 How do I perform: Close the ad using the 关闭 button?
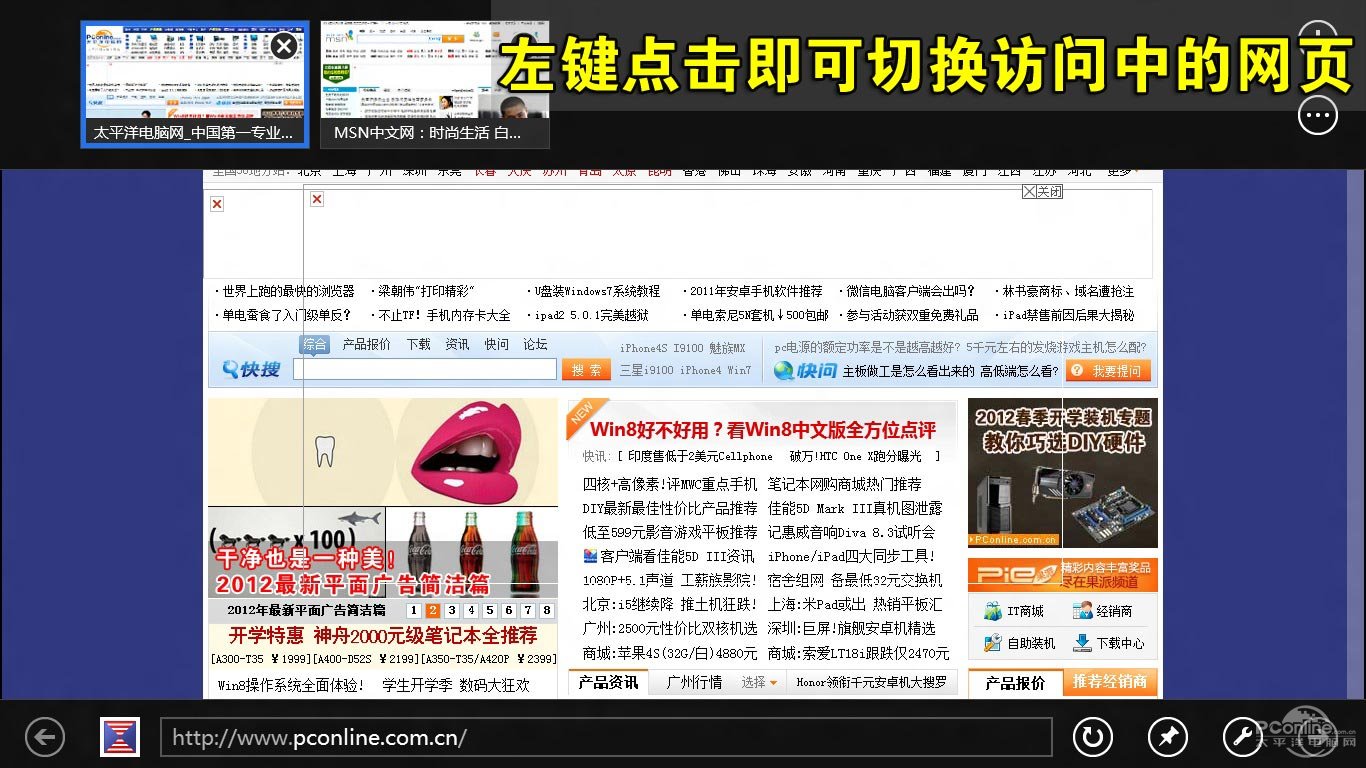pos(1043,191)
